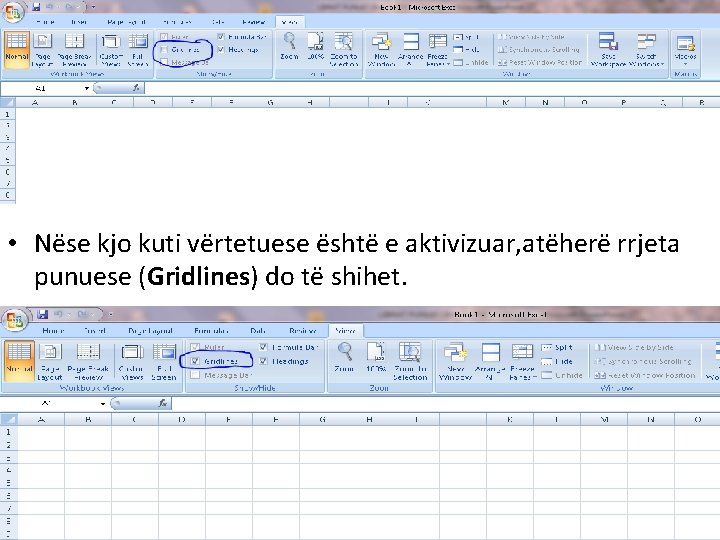This screenshot has height=540, width=720.
Task: Click the Office button in the bottom Excel window
Action: click(15, 320)
